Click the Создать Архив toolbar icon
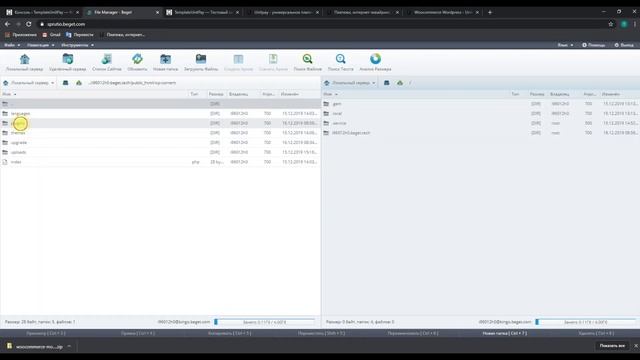 click(238, 59)
